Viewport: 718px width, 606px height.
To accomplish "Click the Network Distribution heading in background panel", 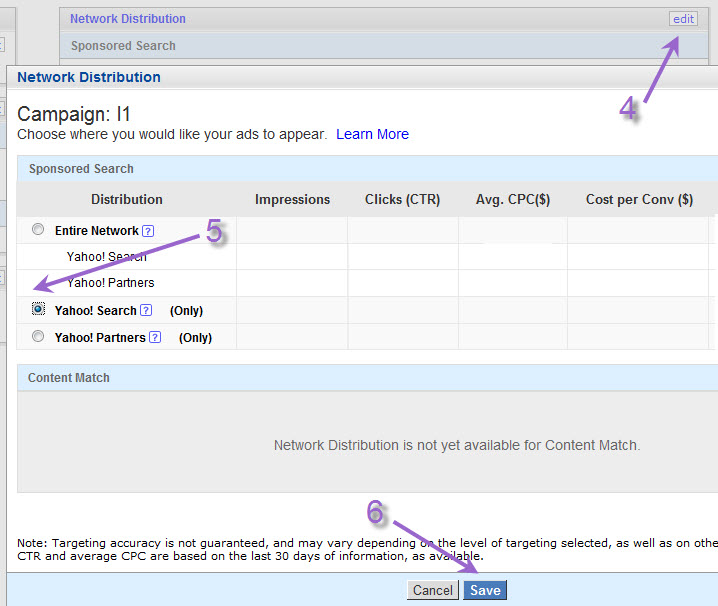I will (x=128, y=19).
